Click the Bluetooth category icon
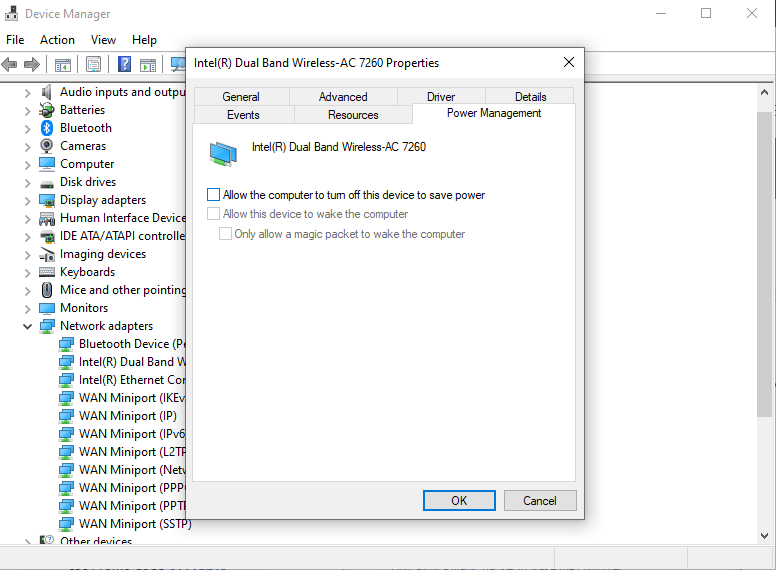Viewport: 776px width, 570px height. 47,128
